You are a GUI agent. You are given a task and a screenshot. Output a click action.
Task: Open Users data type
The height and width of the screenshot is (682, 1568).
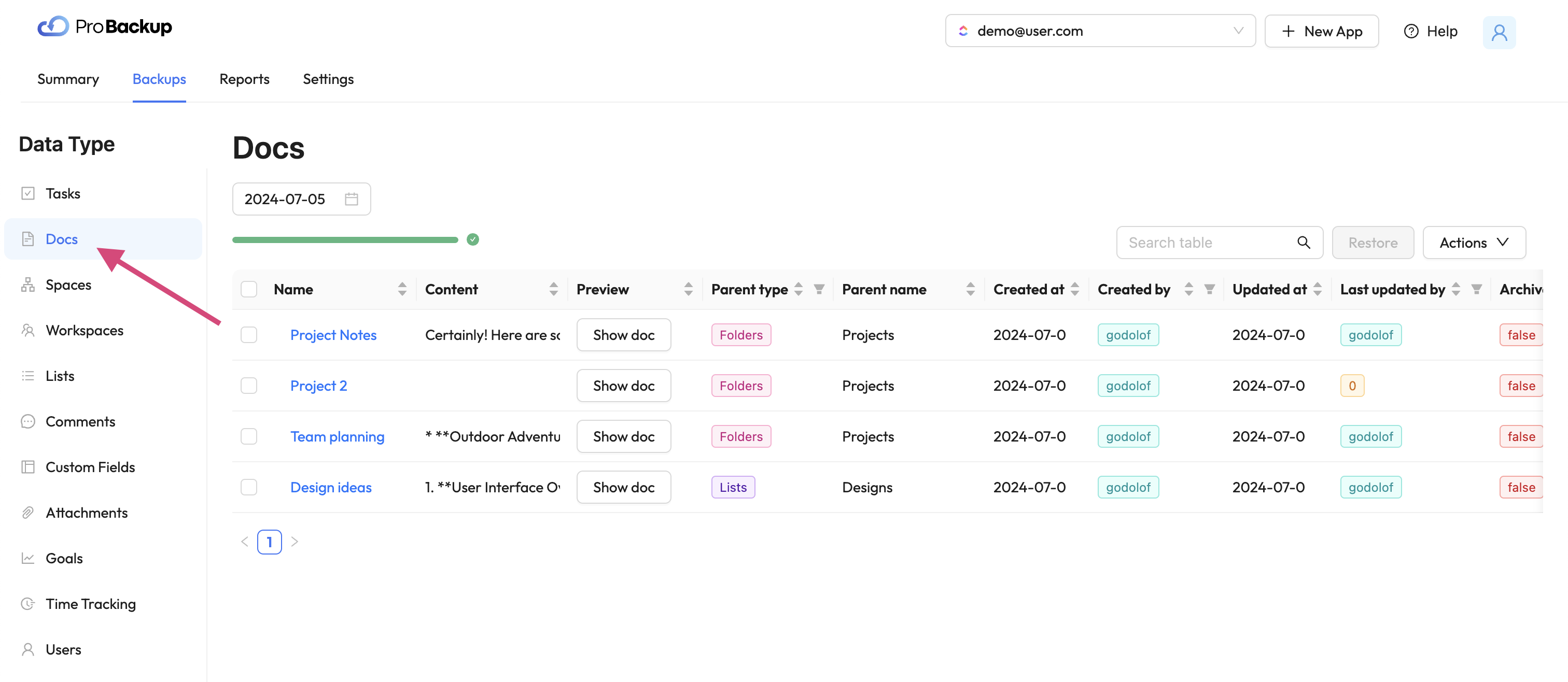(104, 650)
